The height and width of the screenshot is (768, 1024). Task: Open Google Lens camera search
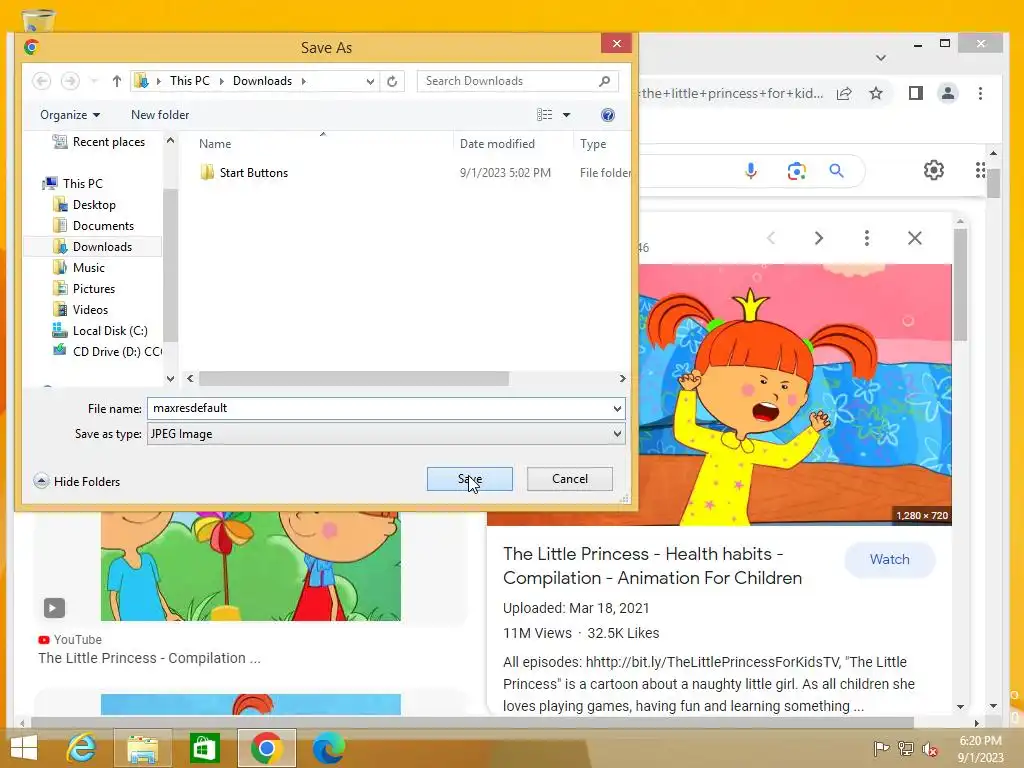[796, 171]
